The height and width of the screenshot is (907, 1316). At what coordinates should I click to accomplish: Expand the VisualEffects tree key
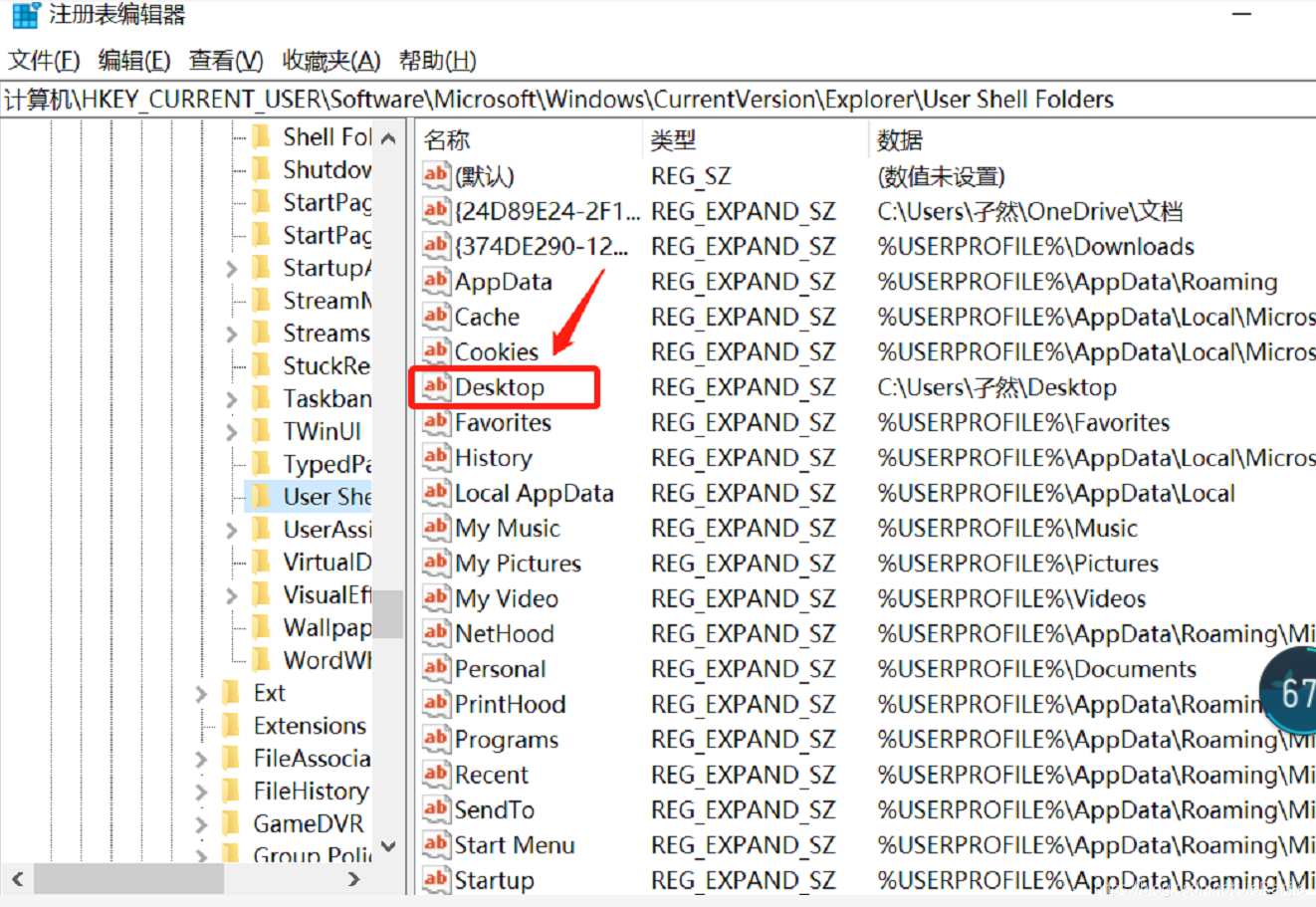click(232, 595)
